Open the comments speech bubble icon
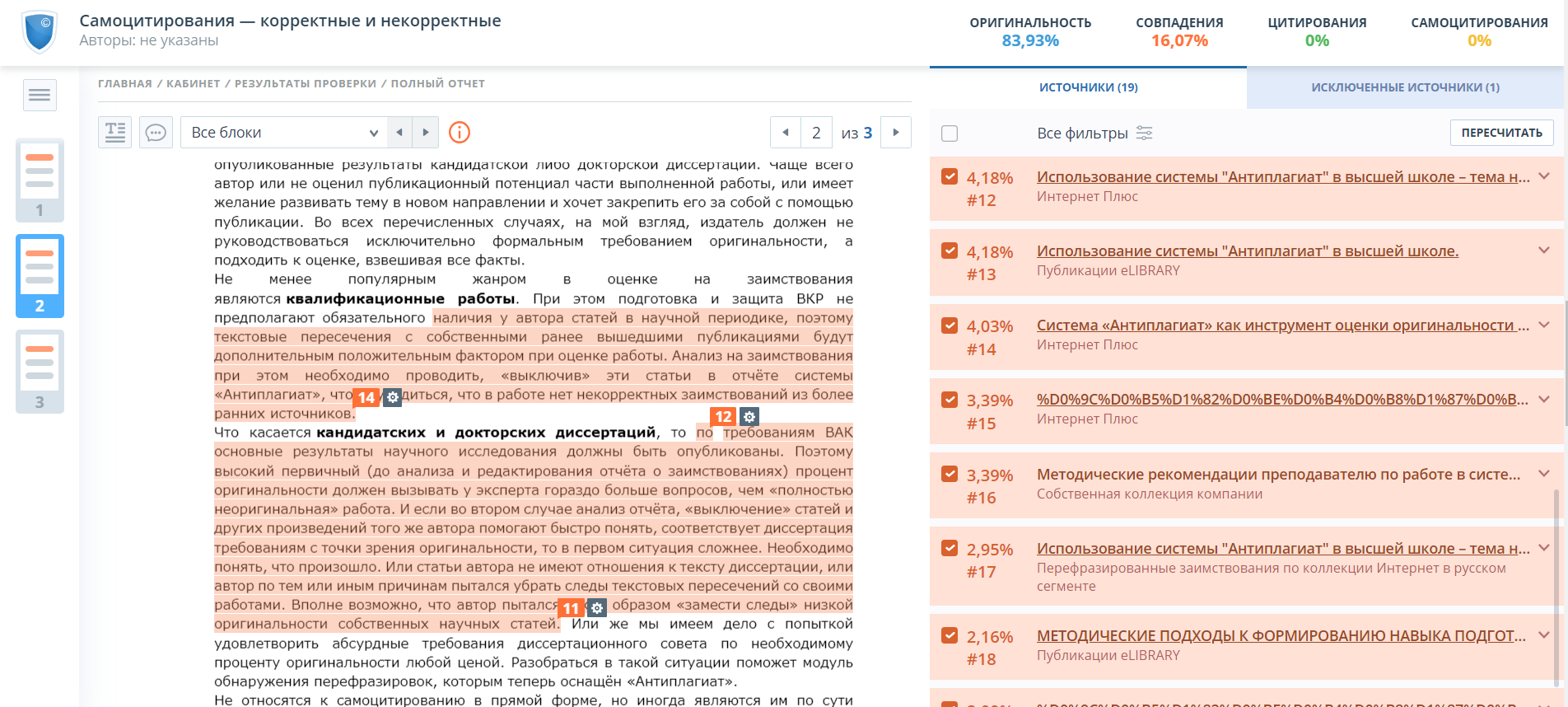 click(x=156, y=133)
